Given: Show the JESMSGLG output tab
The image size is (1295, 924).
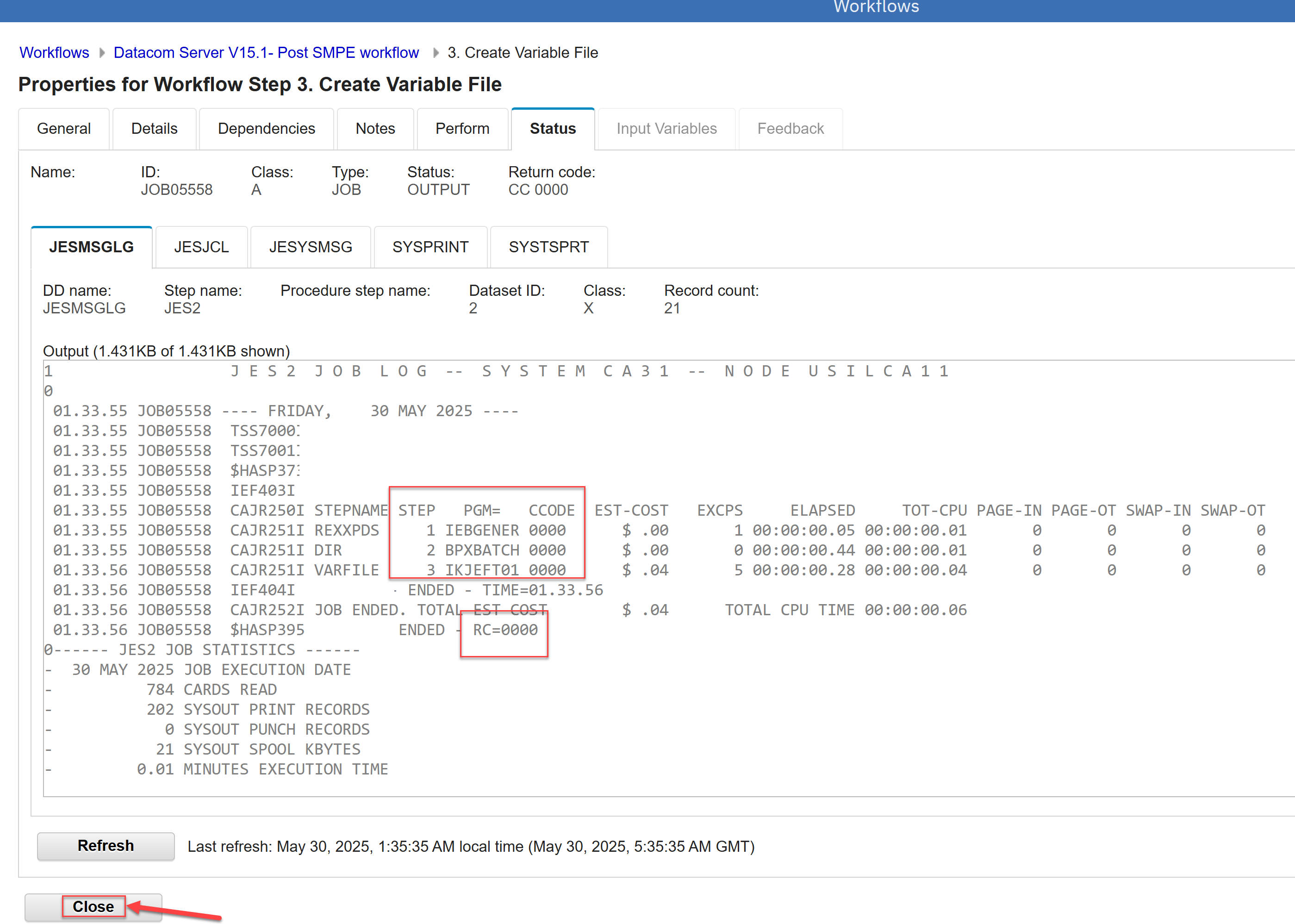Looking at the screenshot, I should [x=92, y=247].
